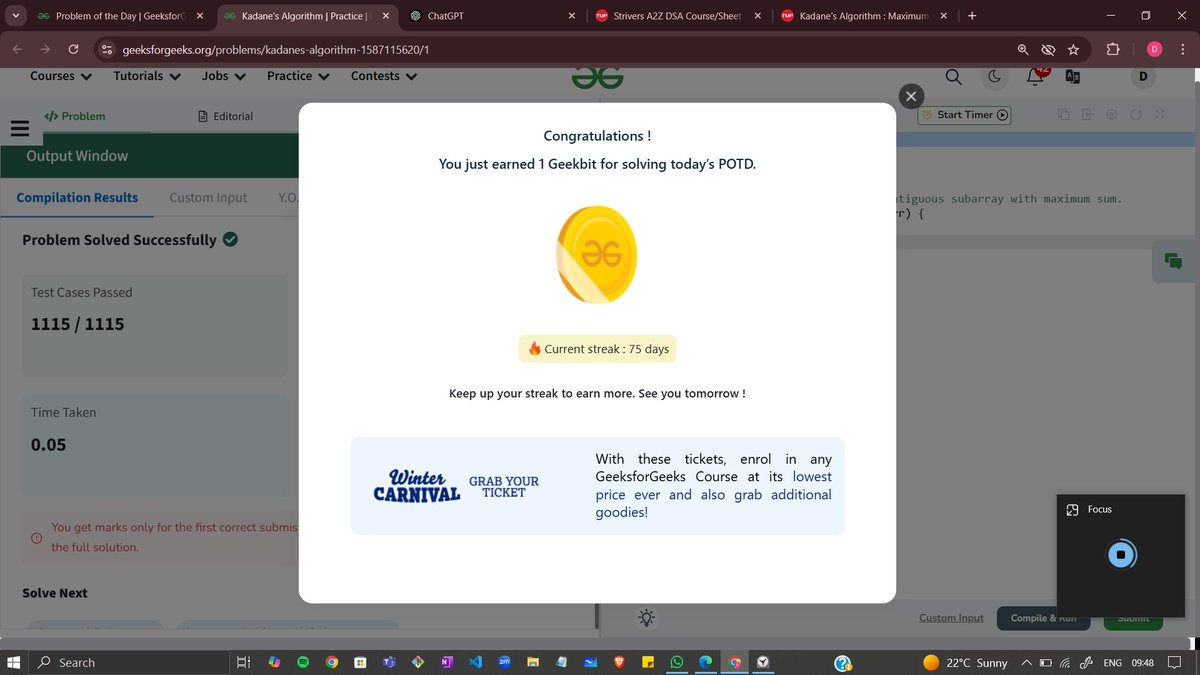Open the D profile avatar on GeeksforGeeks
This screenshot has height=675, width=1200.
[1143, 77]
